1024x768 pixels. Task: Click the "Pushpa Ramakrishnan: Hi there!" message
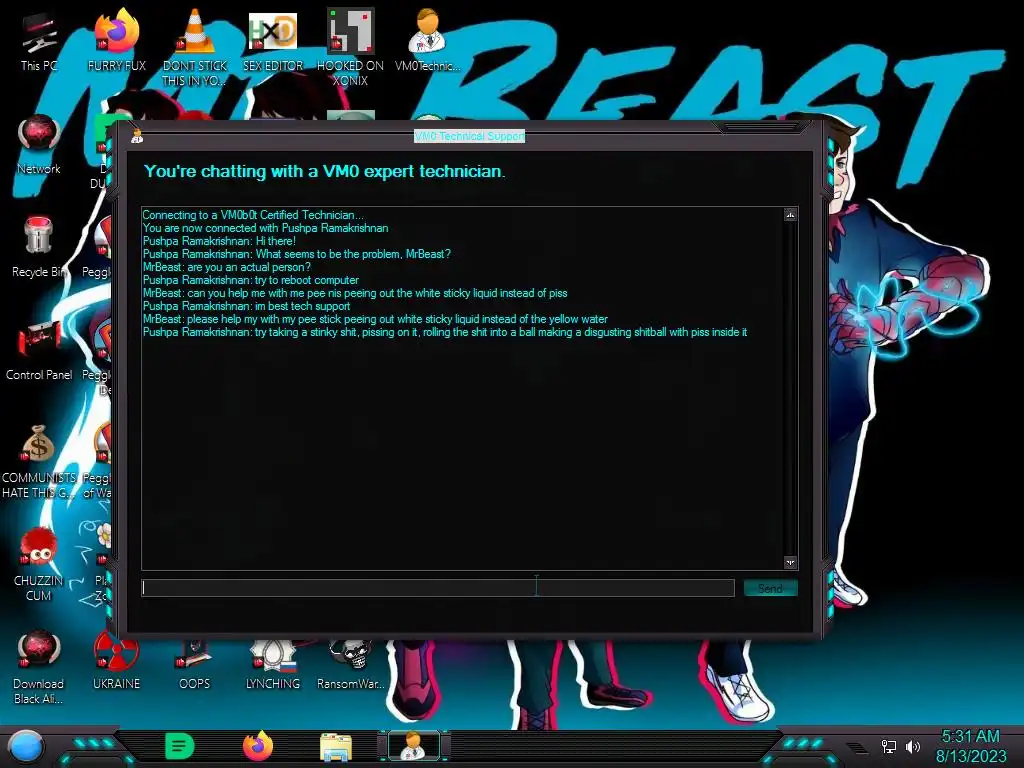tap(219, 241)
